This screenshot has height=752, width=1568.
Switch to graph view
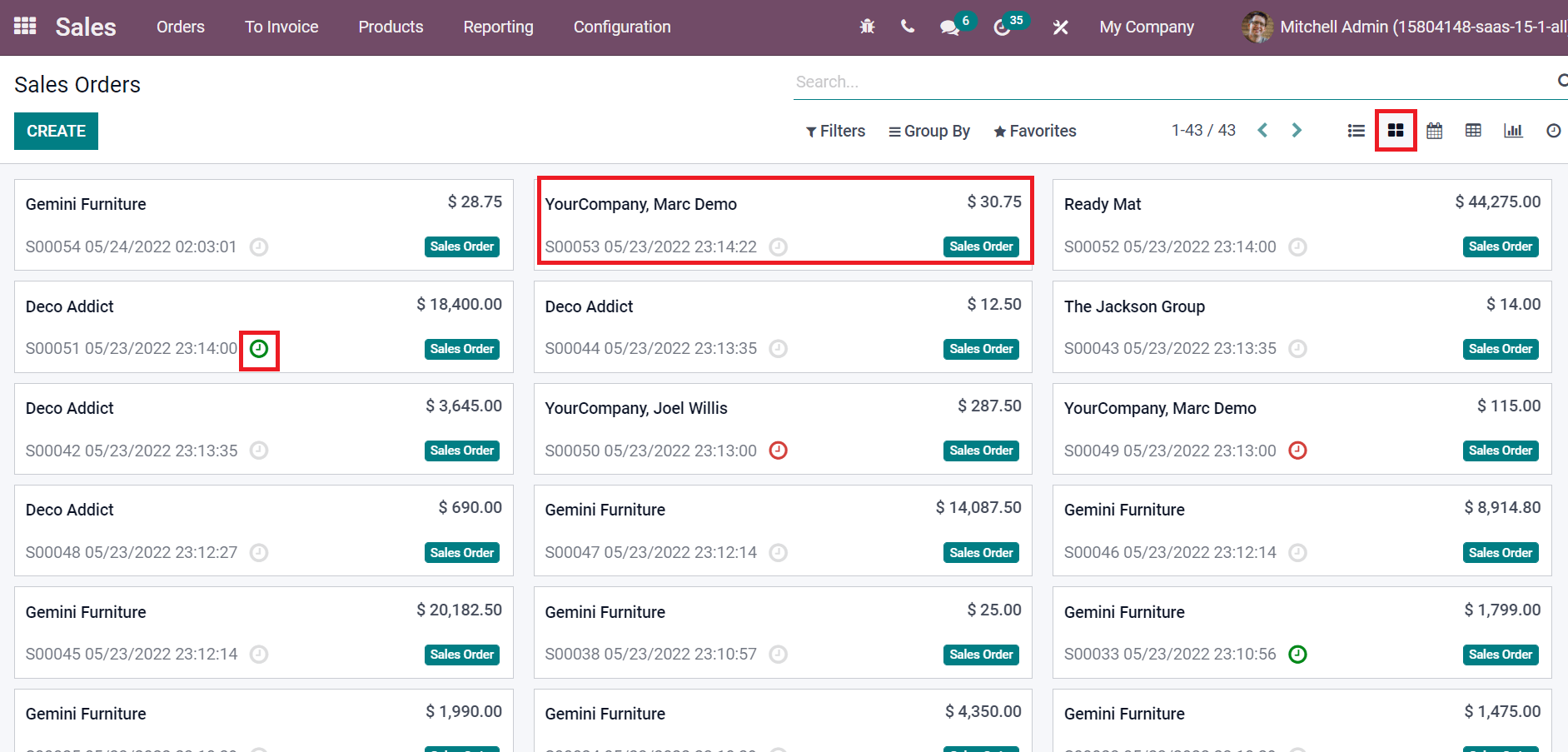1513,131
